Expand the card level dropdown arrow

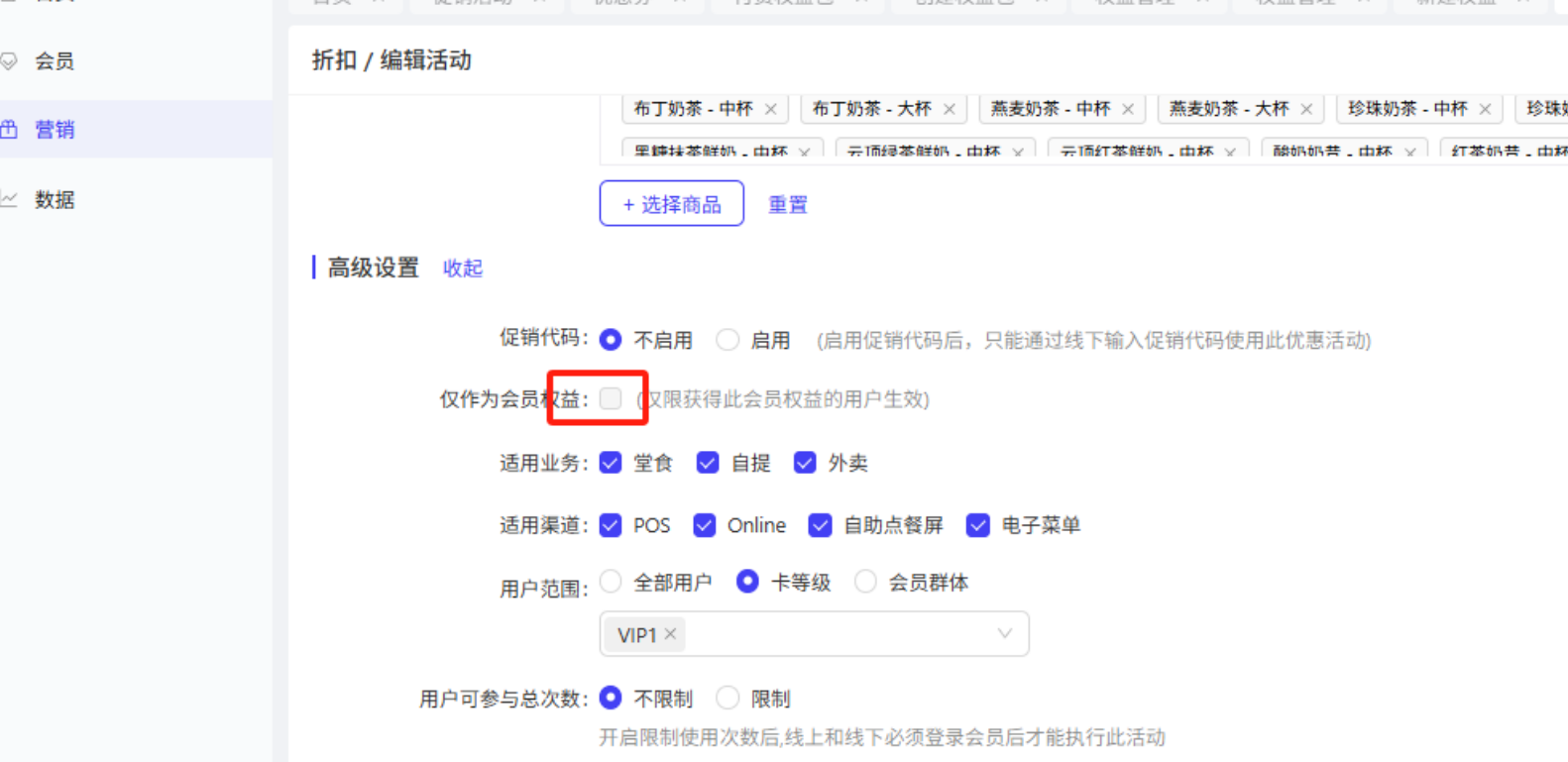coord(1004,634)
